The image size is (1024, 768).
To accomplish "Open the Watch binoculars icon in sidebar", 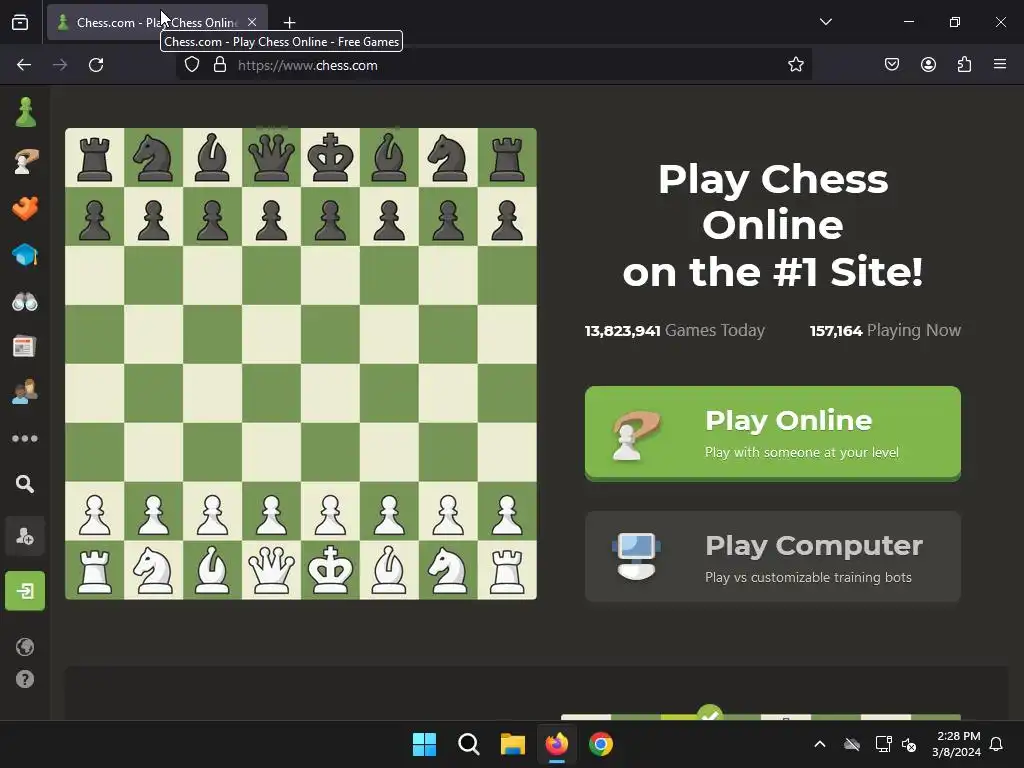I will point(25,302).
